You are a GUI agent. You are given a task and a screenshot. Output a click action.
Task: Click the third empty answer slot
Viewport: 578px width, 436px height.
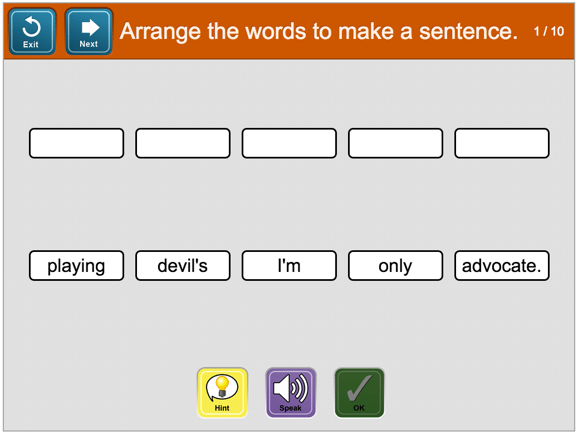click(x=289, y=143)
